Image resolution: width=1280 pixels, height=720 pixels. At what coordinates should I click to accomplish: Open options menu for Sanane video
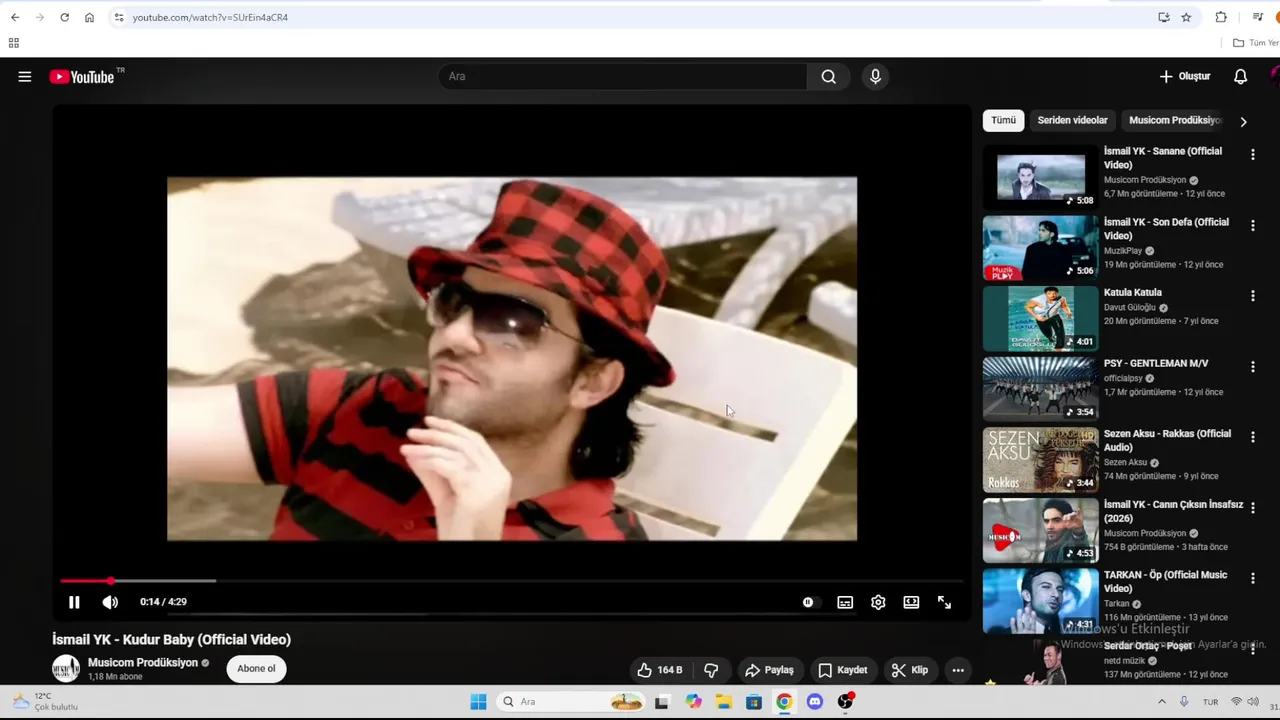[1252, 155]
